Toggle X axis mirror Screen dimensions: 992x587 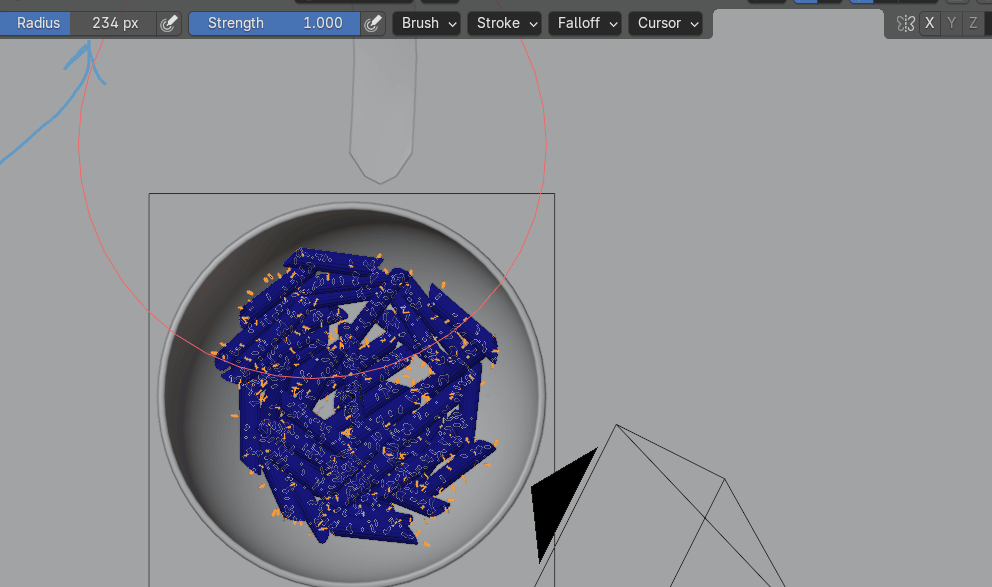(930, 23)
